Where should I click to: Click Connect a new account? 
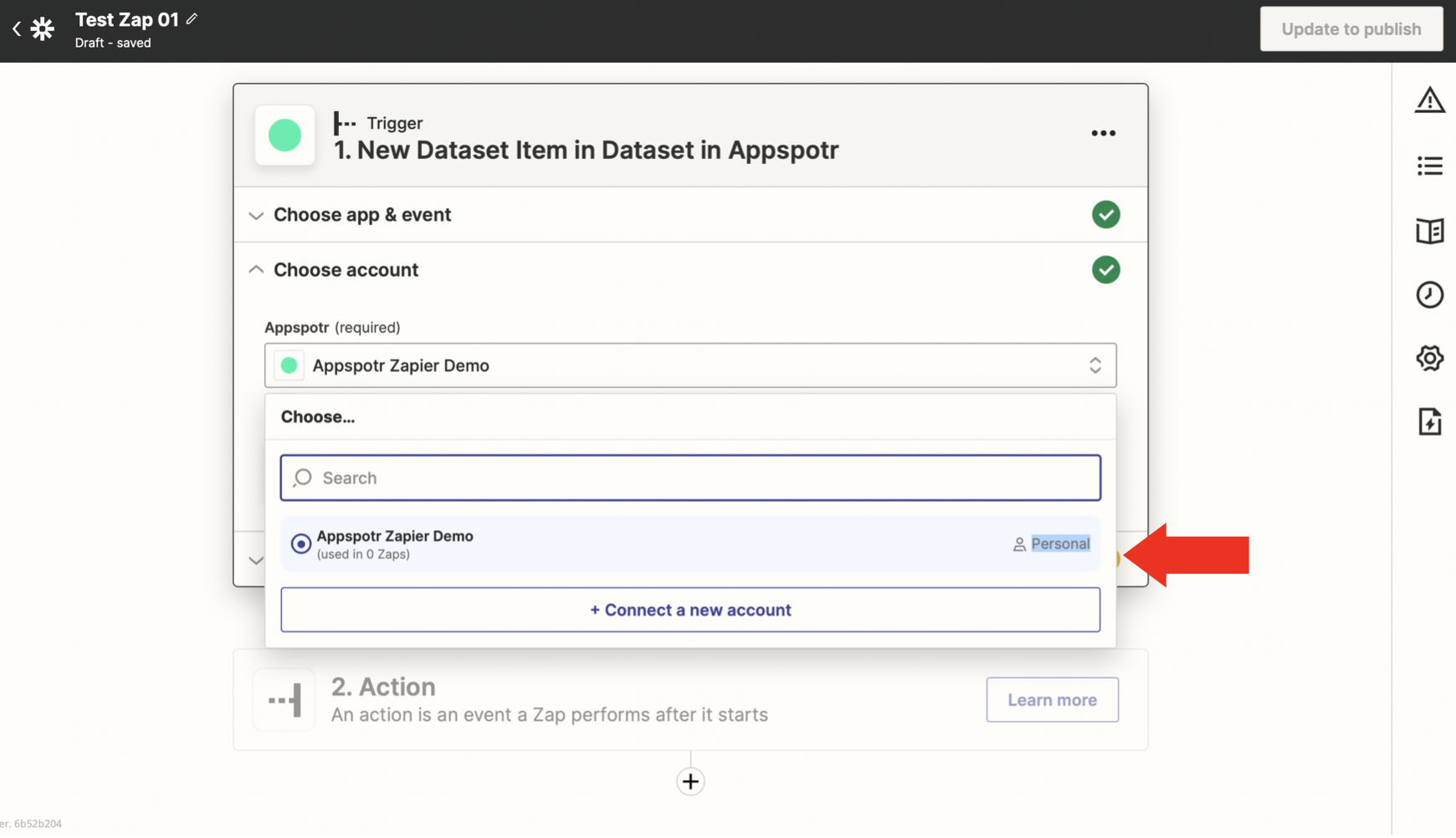click(x=690, y=610)
